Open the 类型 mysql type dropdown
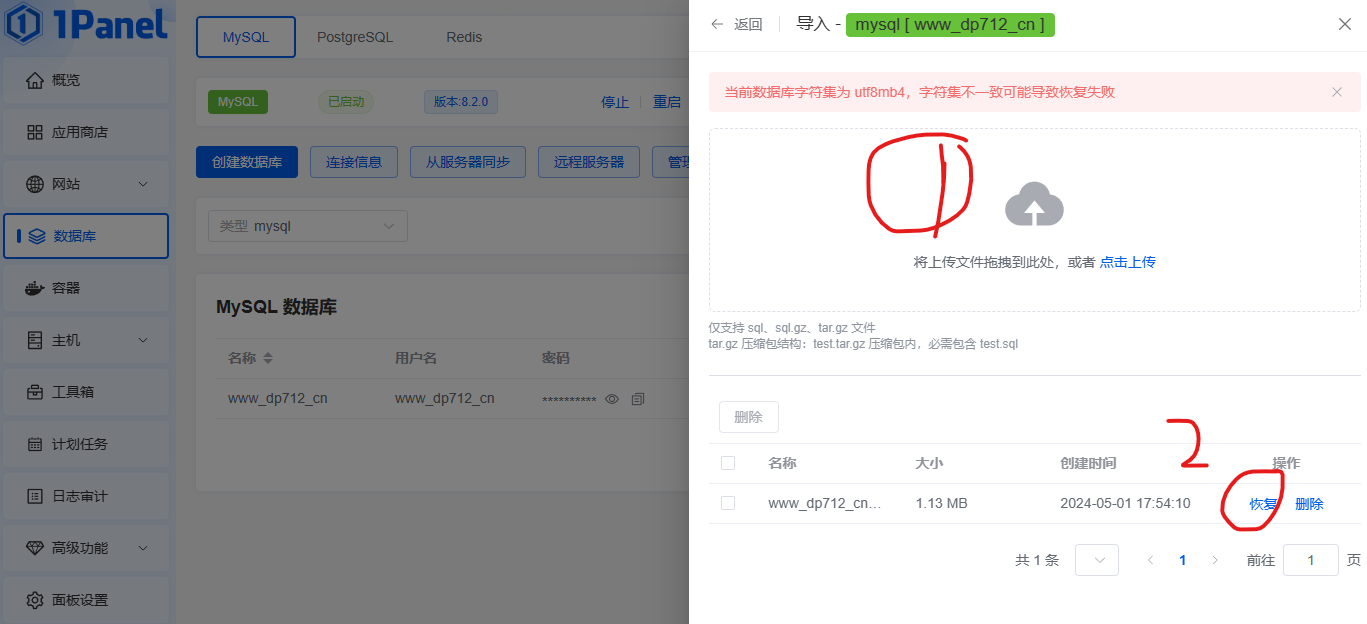The width and height of the screenshot is (1367, 624). 307,226
